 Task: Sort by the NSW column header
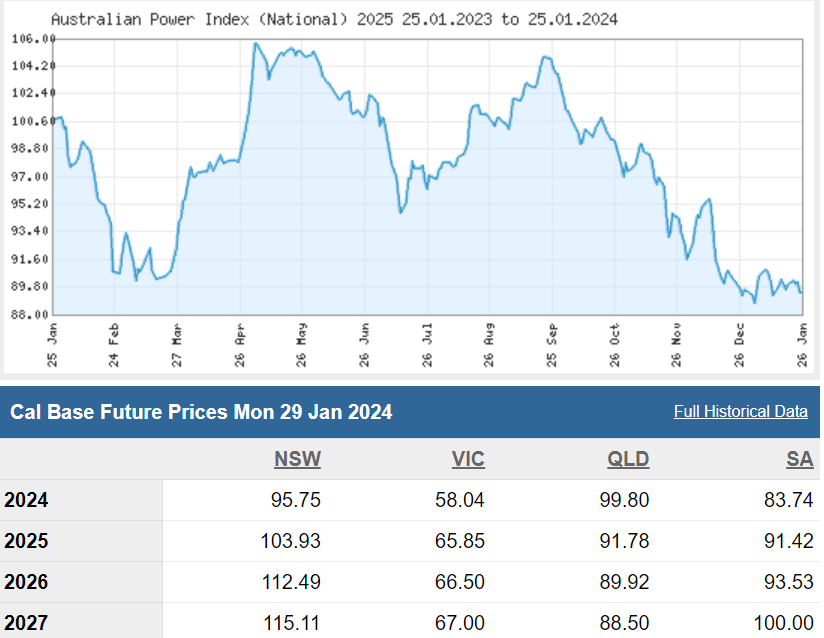click(297, 459)
